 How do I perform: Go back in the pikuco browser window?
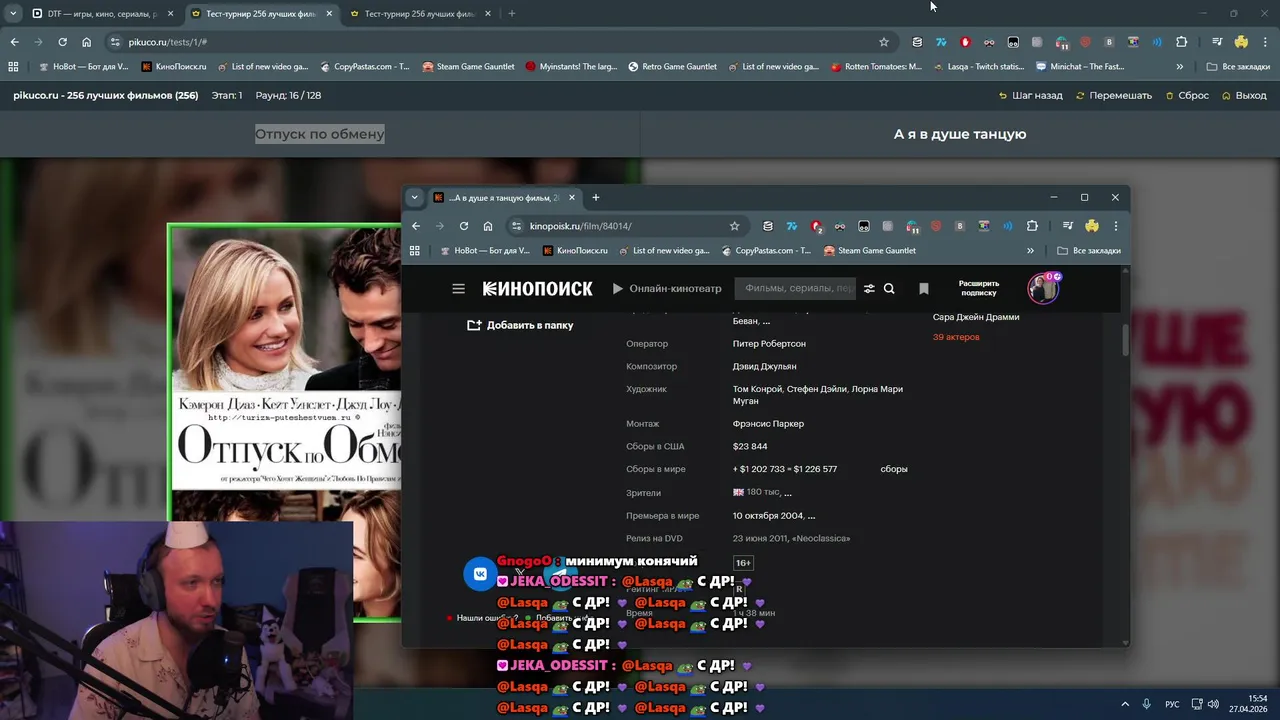pyautogui.click(x=14, y=42)
